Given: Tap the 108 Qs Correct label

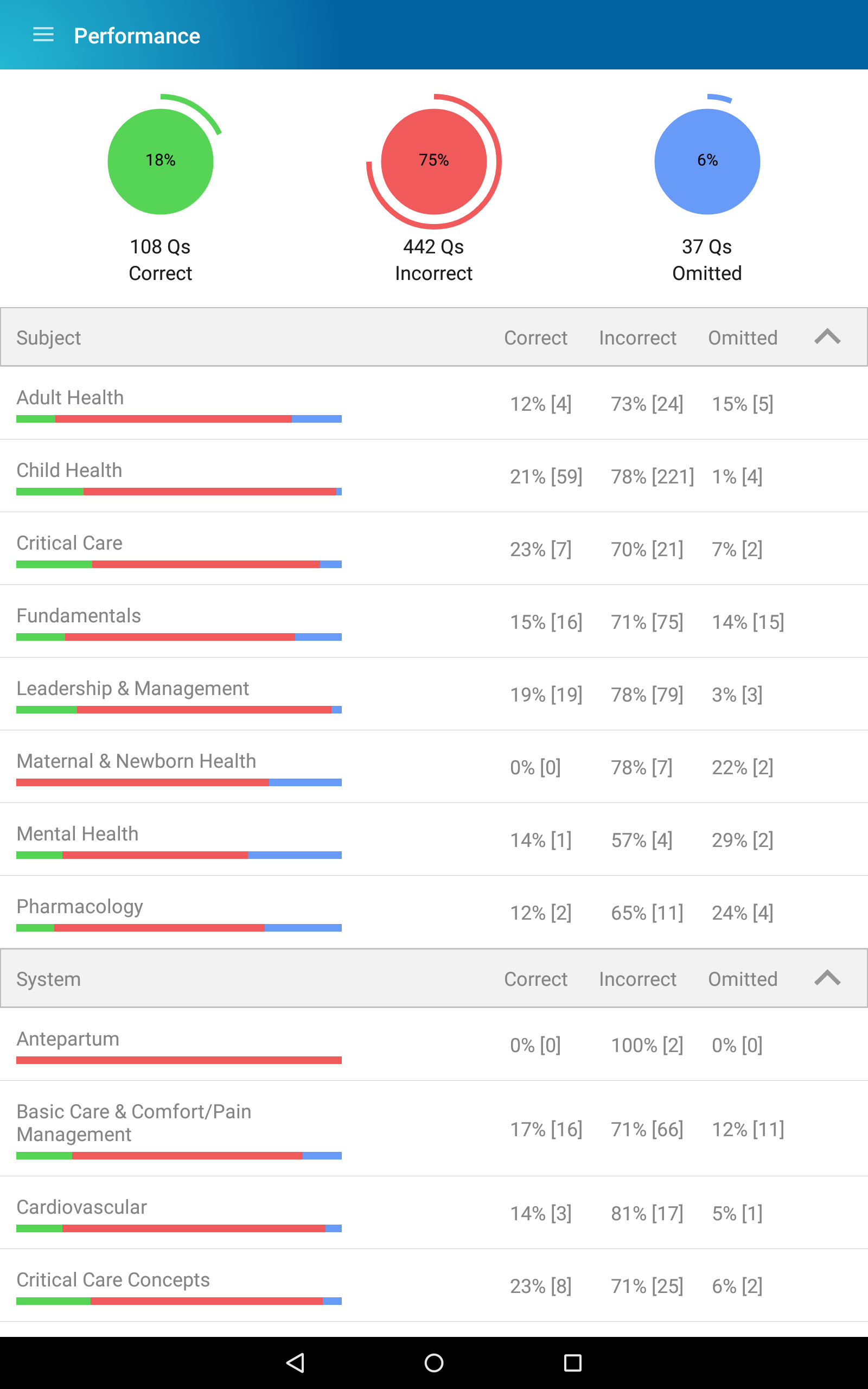Looking at the screenshot, I should 160,259.
